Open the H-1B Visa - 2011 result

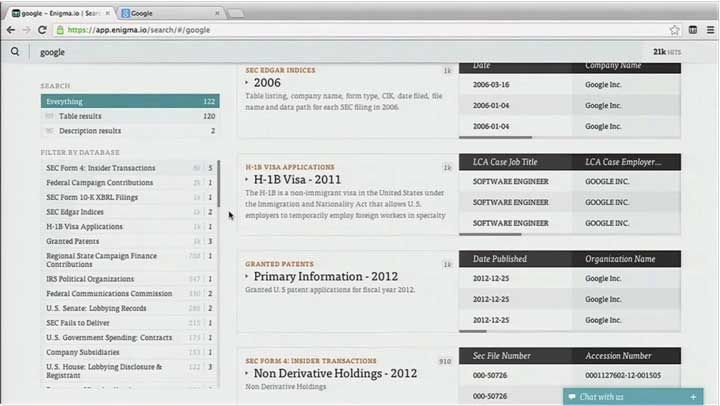pyautogui.click(x=298, y=180)
